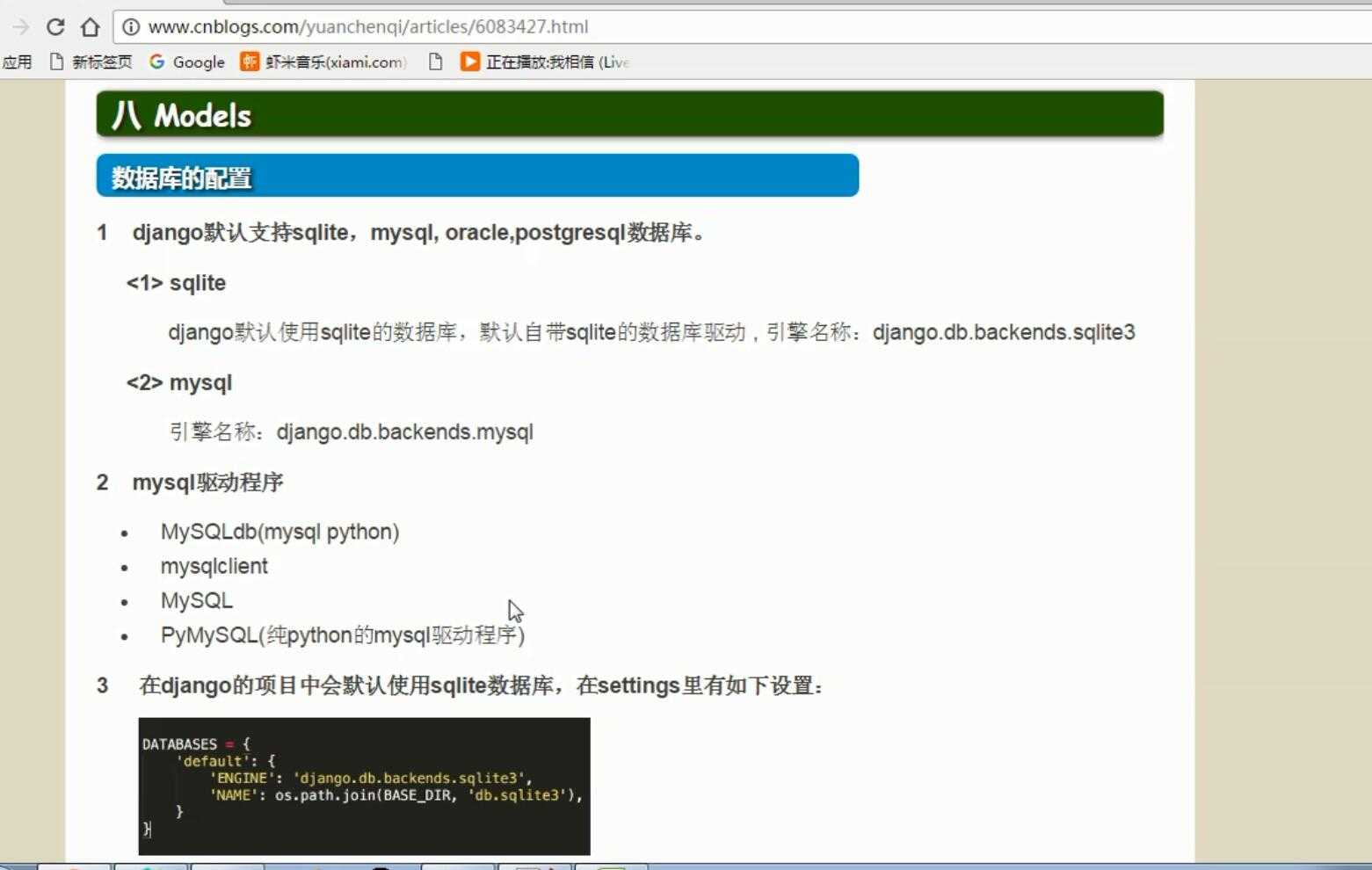Click the MySQLdb(mysql python) list item
Screen dimensions: 1372x870
click(279, 533)
